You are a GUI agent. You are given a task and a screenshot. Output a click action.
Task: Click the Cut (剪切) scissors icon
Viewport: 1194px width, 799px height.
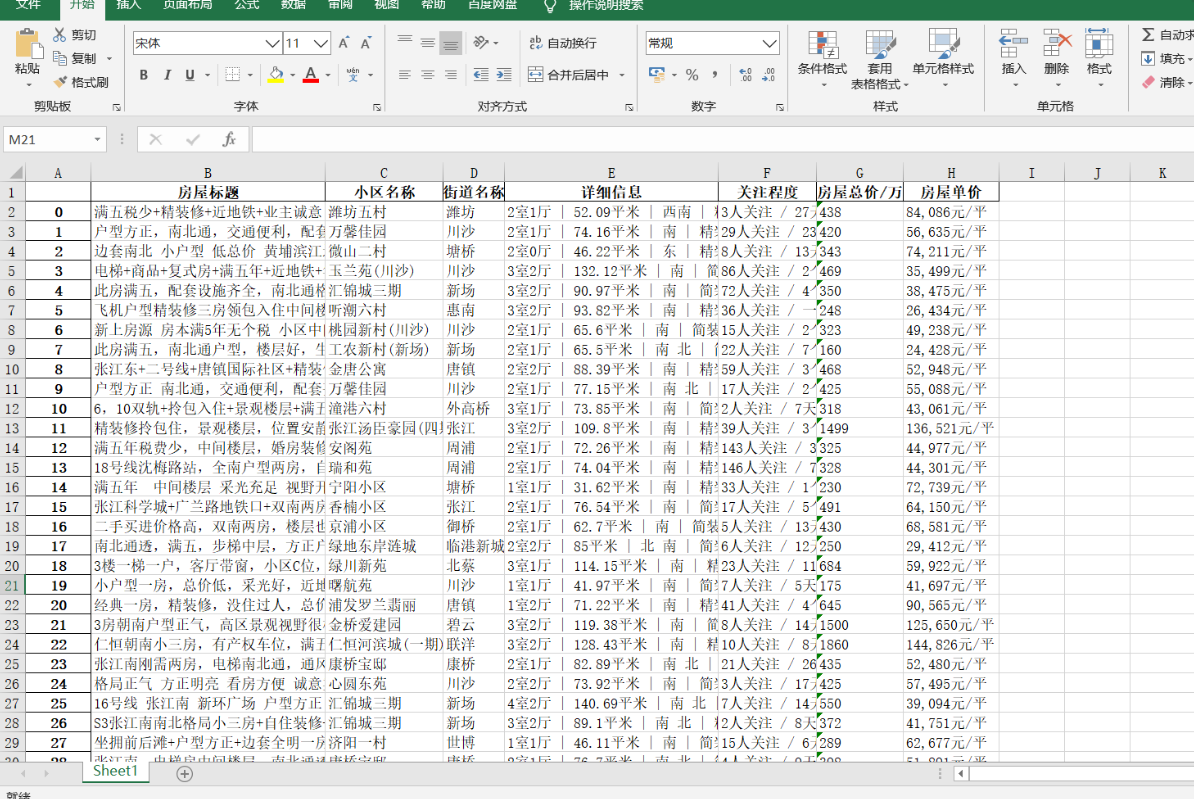tap(61, 35)
